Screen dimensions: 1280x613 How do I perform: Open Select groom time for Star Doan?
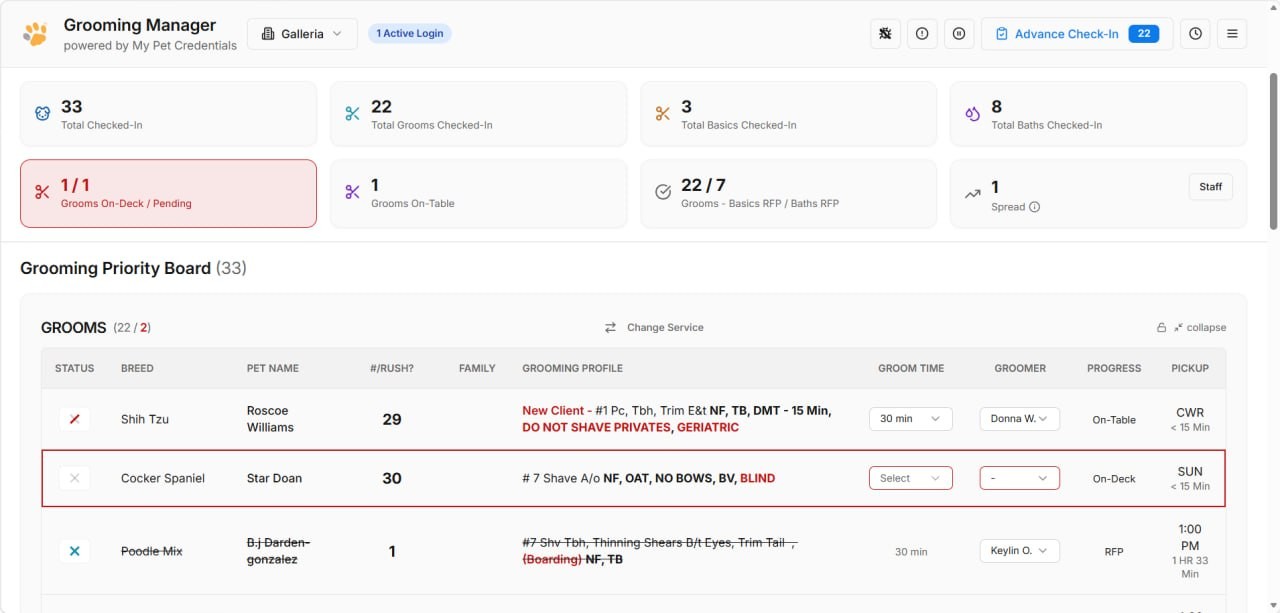point(910,478)
